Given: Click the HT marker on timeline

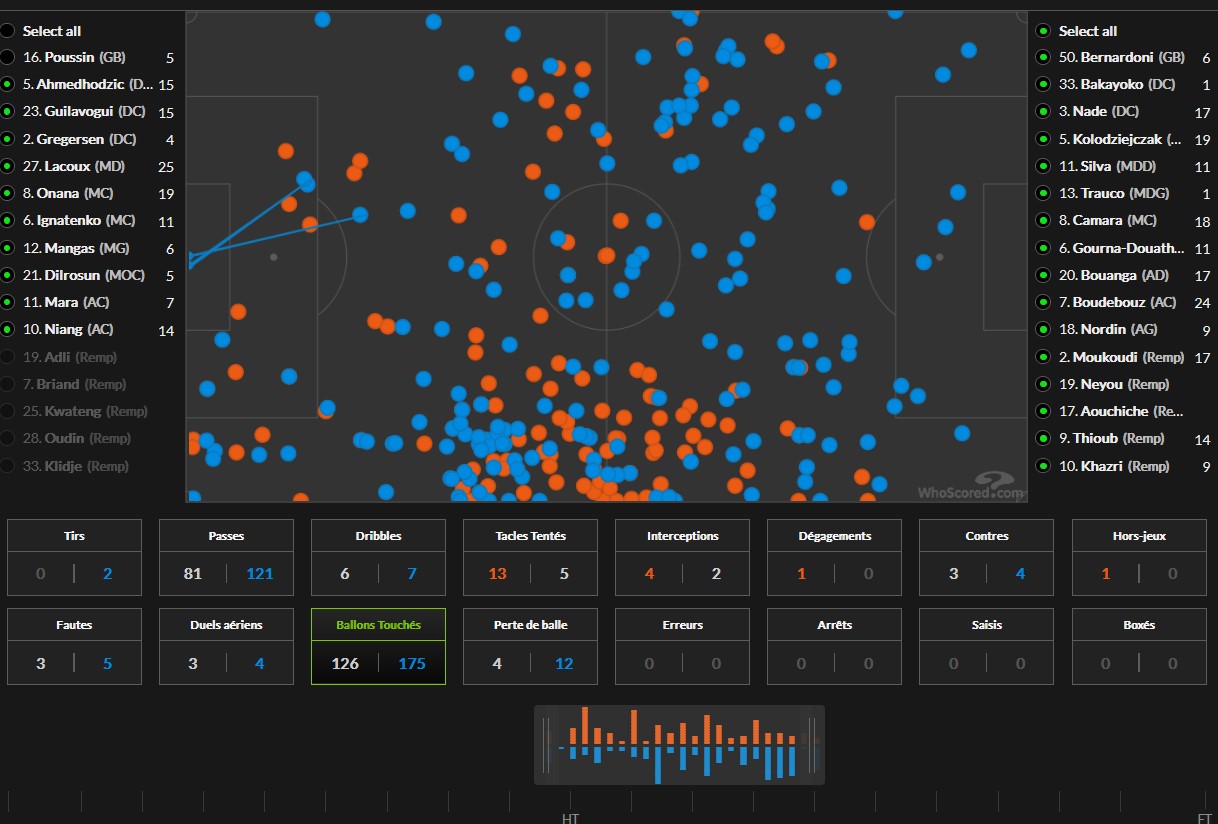Looking at the screenshot, I should [570, 817].
